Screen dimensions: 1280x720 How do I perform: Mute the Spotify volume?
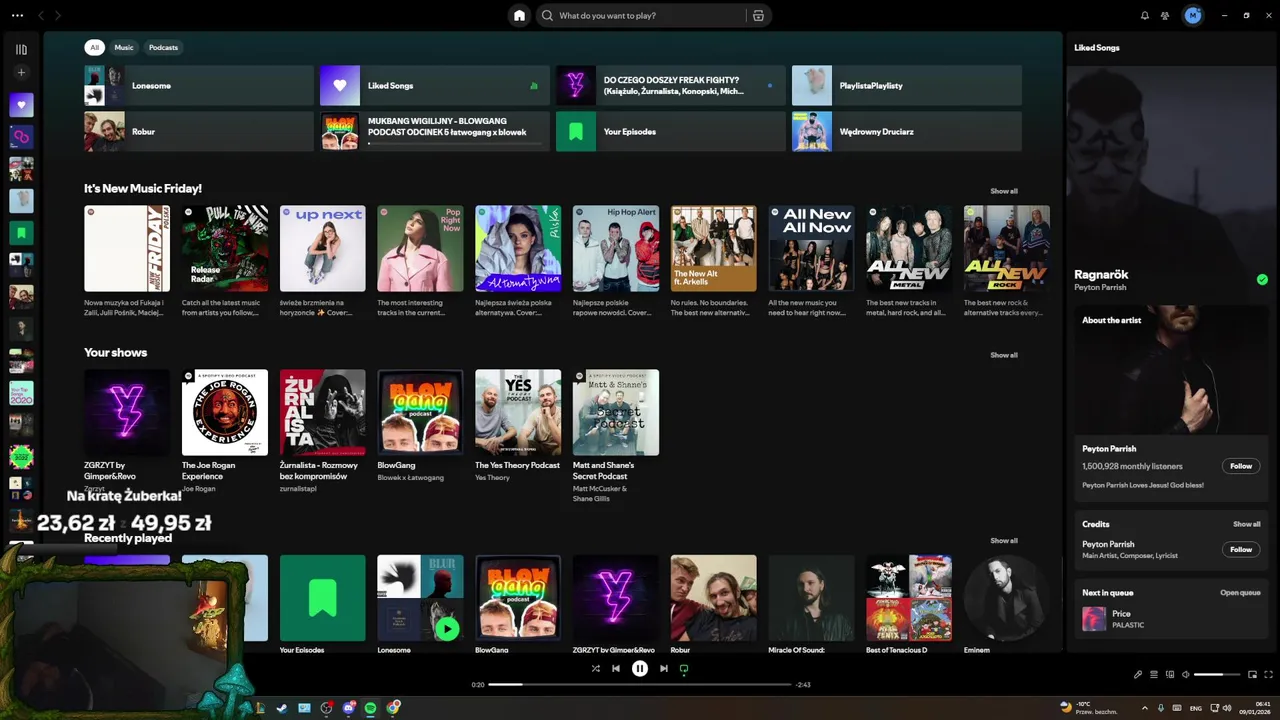tap(1185, 674)
